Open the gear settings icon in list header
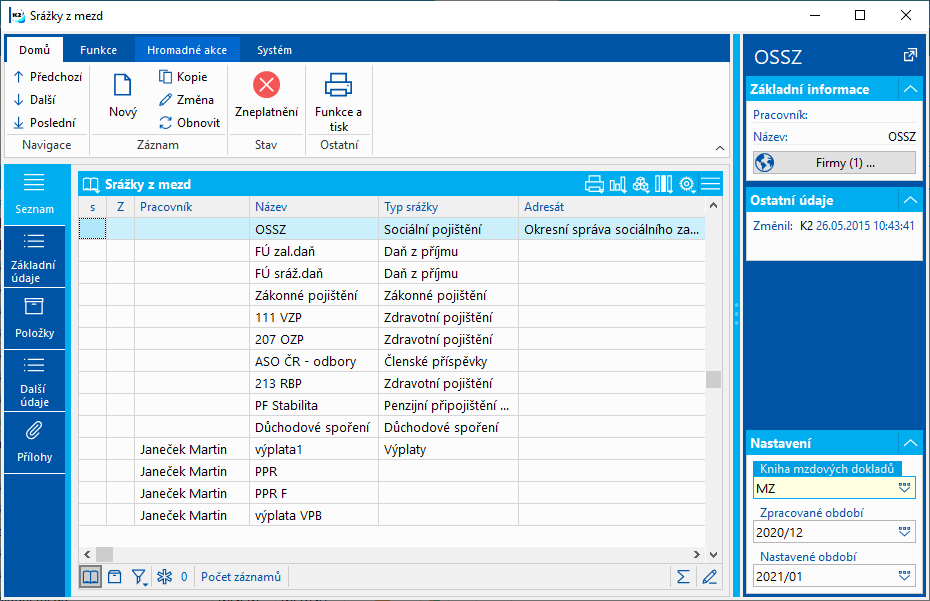Image resolution: width=930 pixels, height=601 pixels. point(687,185)
